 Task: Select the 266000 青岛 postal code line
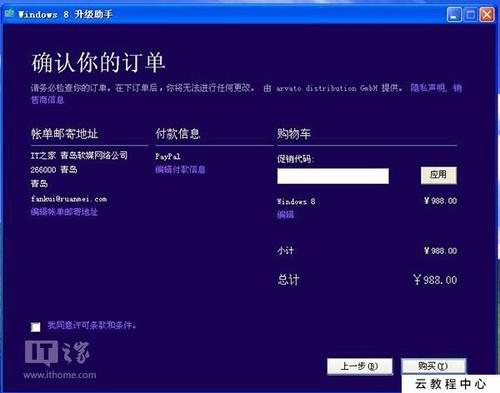coord(54,170)
